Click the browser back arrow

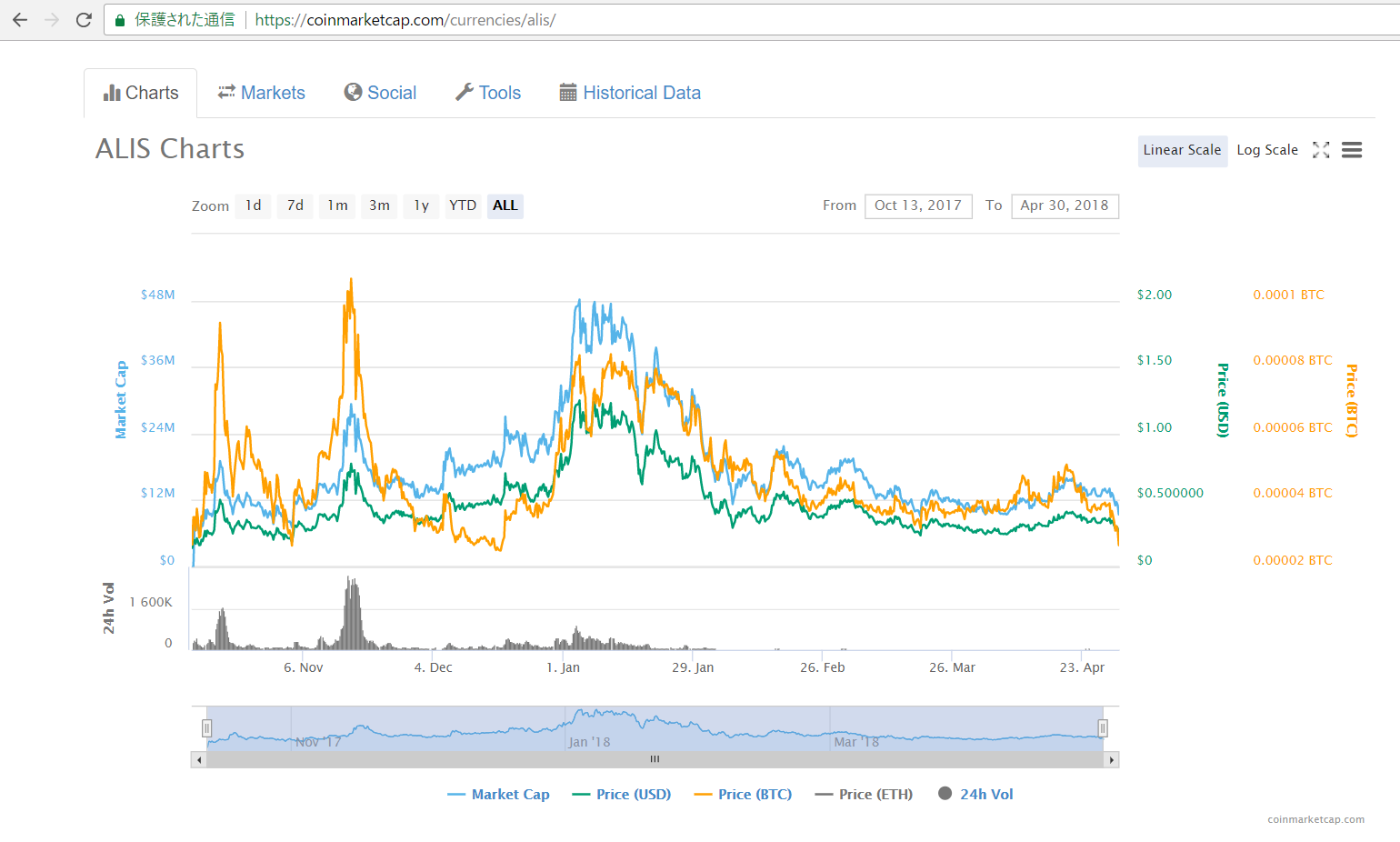pos(20,20)
